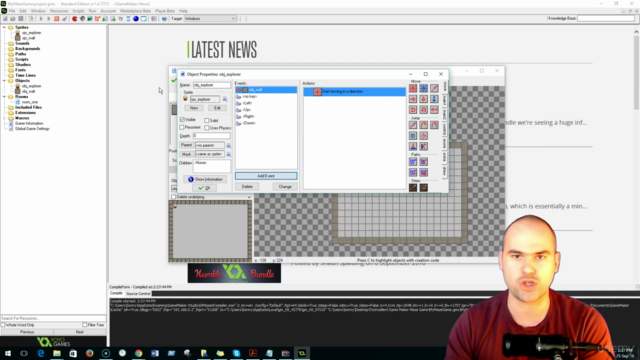Select the End Path action icon
640x360 pixels.
[424, 162]
